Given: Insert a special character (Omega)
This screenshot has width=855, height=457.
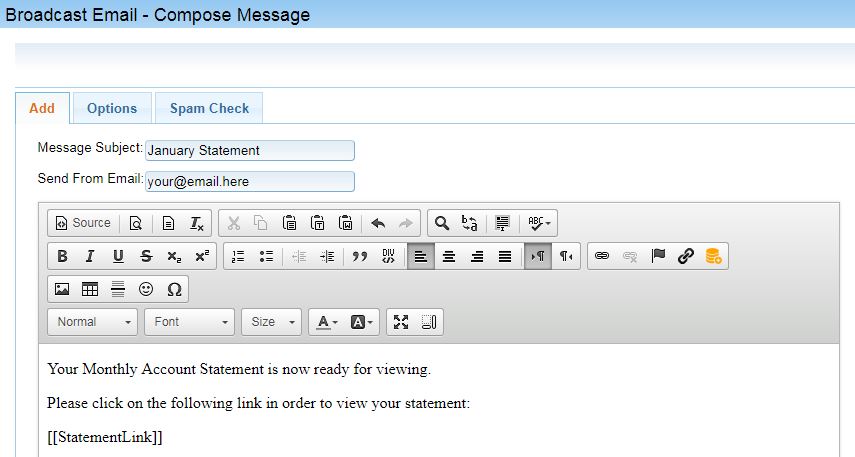Looking at the screenshot, I should tap(174, 289).
